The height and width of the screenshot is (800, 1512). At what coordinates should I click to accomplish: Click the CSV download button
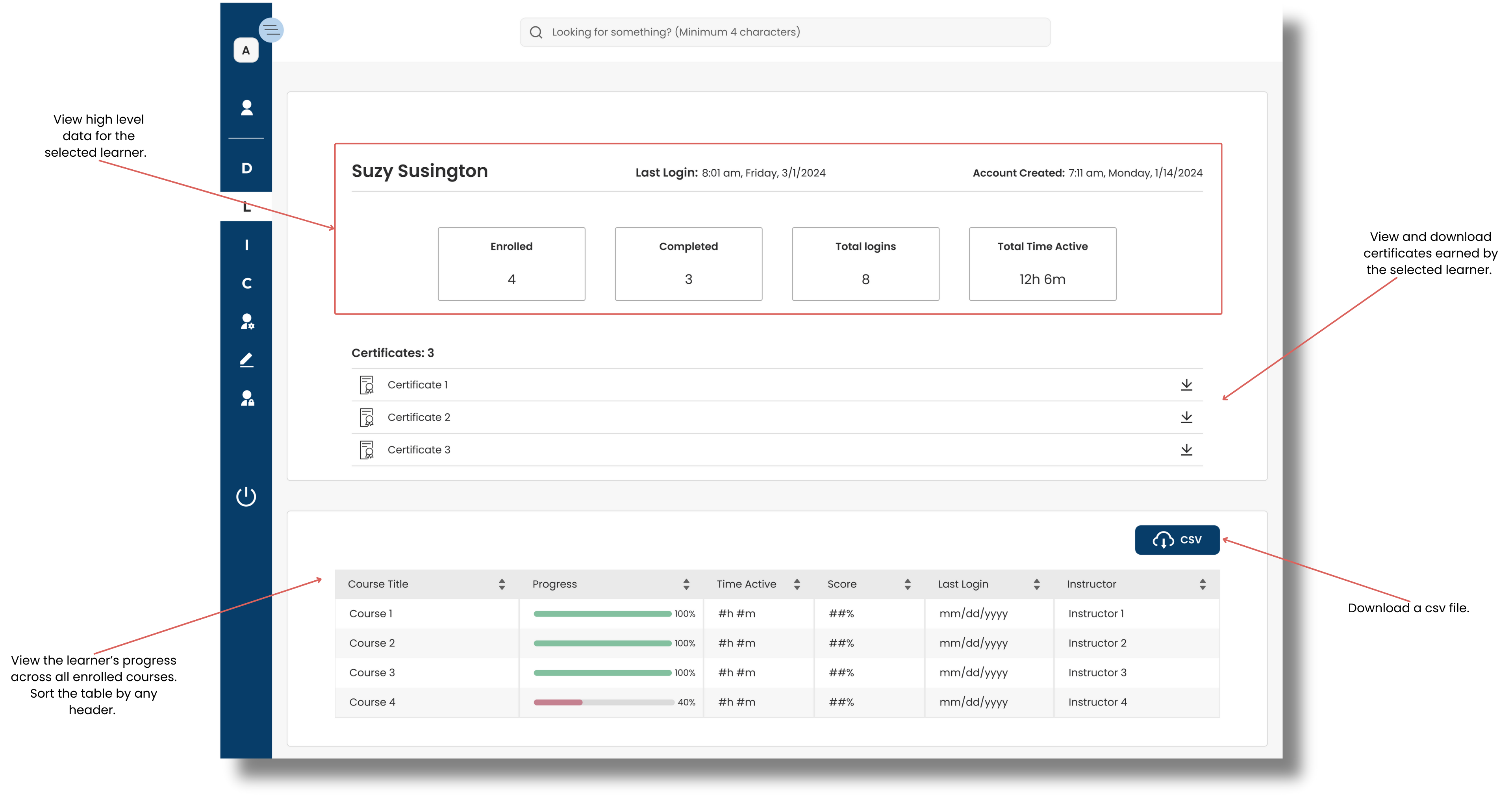pyautogui.click(x=1177, y=540)
